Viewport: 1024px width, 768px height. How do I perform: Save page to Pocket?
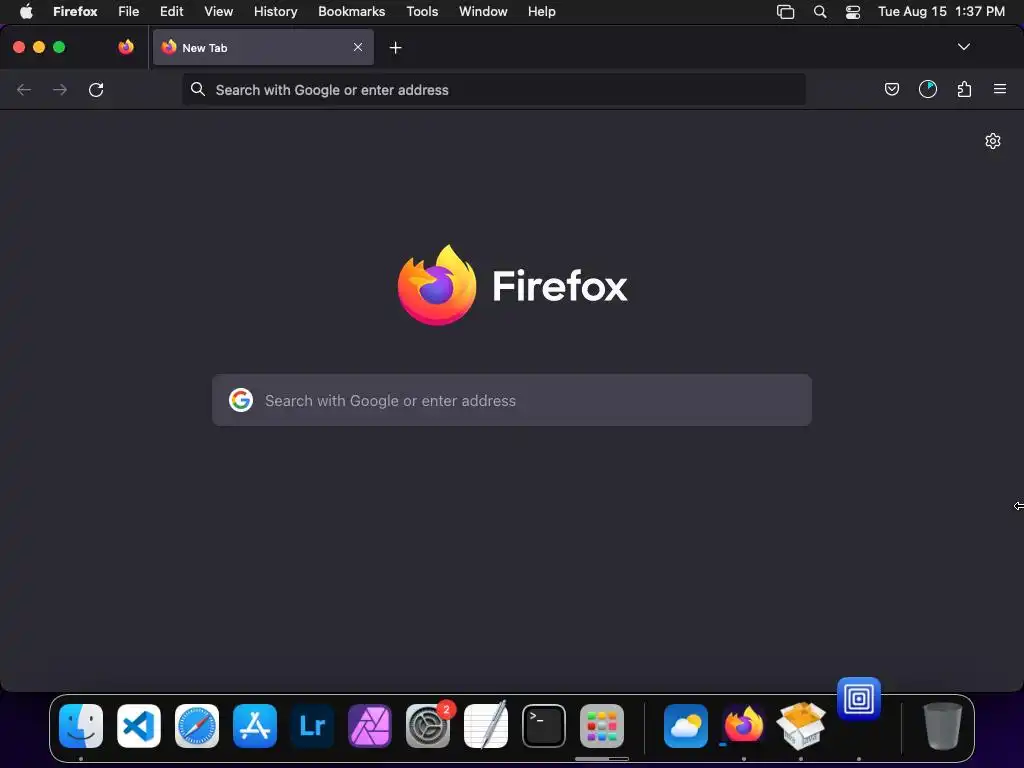pos(891,89)
